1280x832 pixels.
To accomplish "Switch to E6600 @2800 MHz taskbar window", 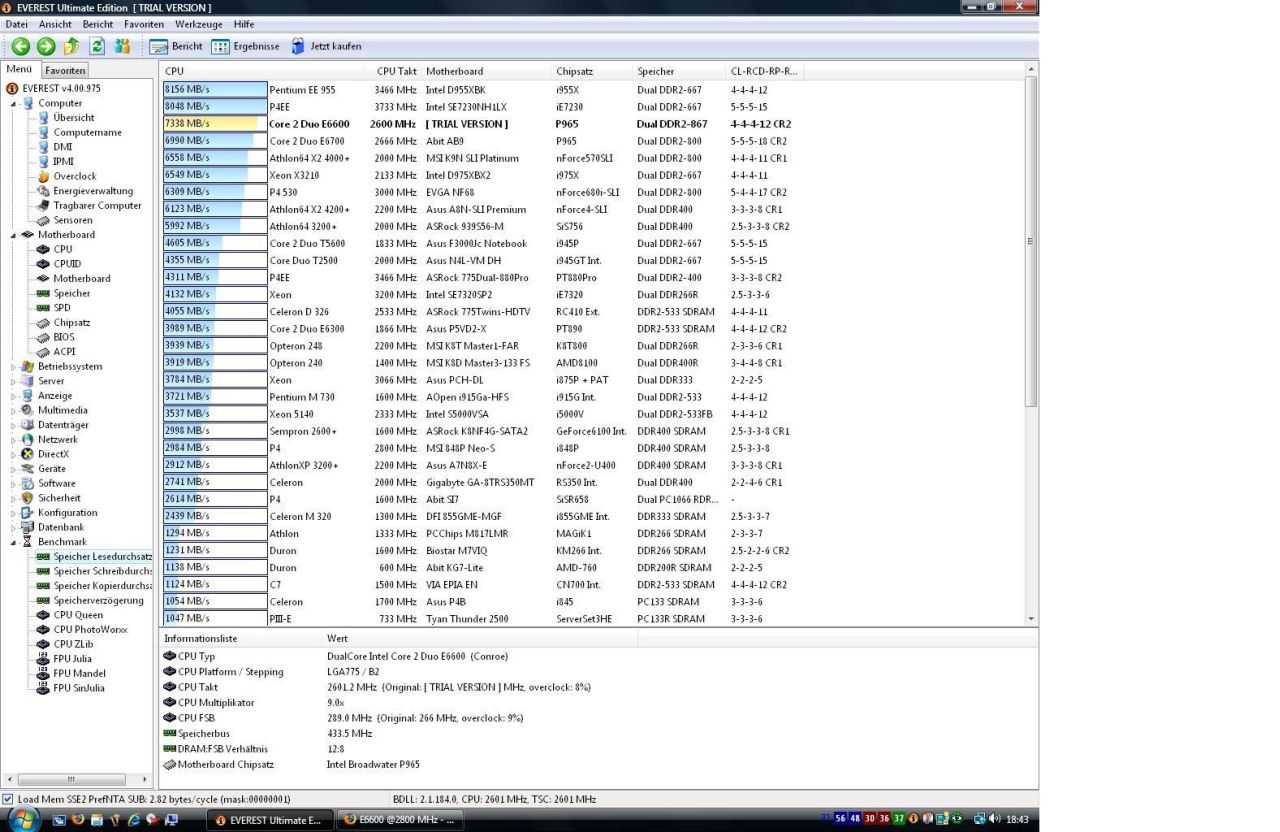I will pos(398,821).
